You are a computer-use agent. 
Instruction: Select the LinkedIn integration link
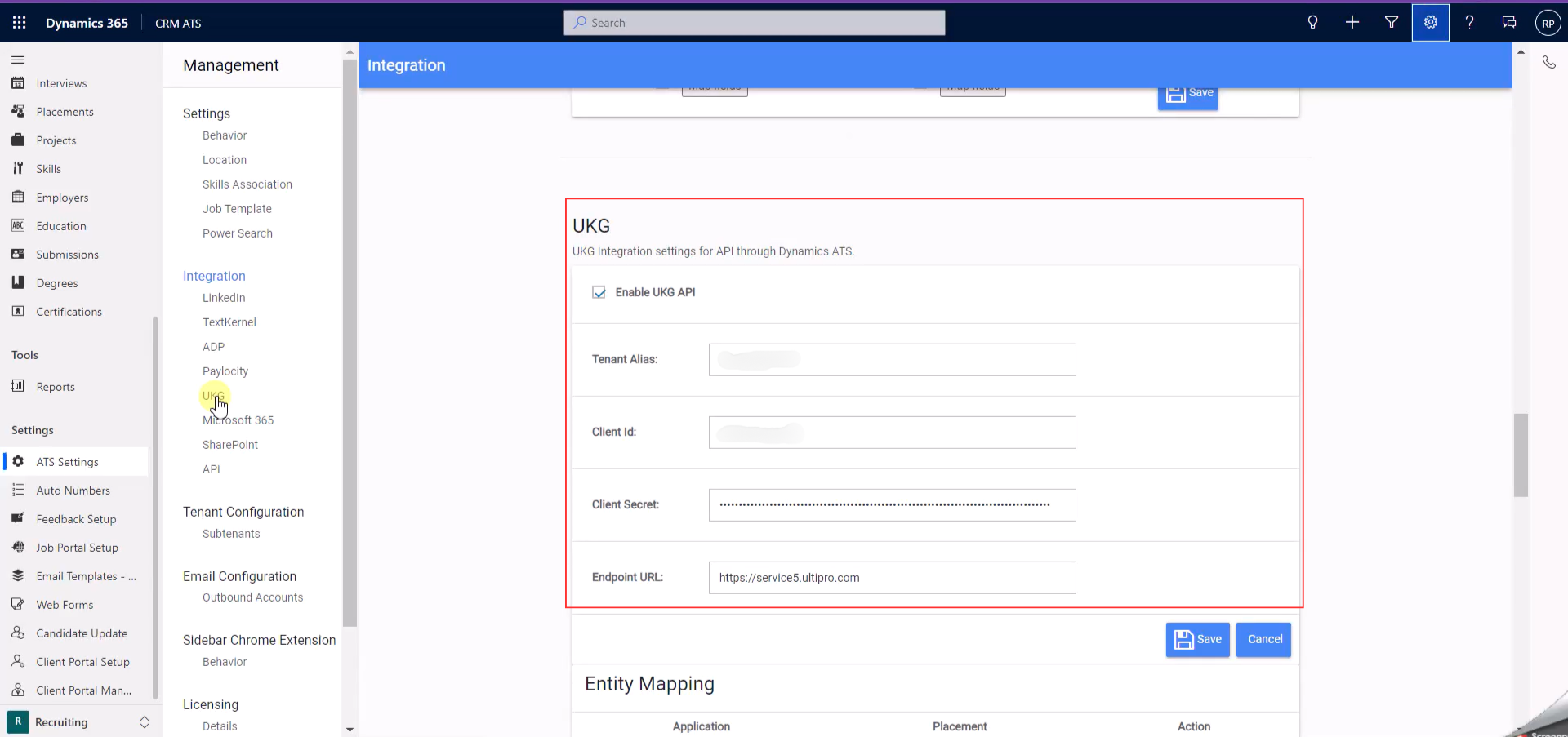224,298
